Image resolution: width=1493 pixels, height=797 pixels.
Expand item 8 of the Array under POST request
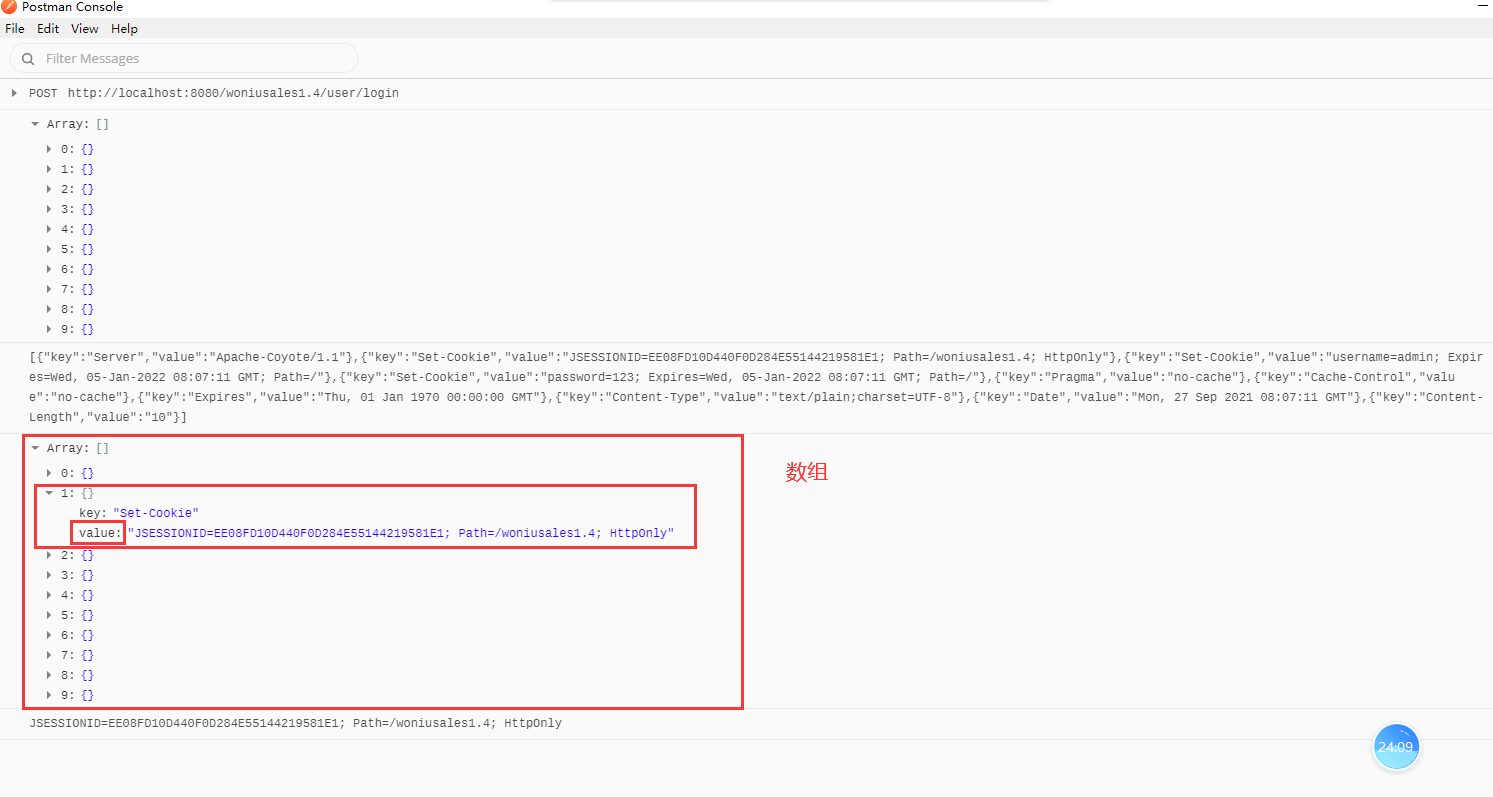49,309
